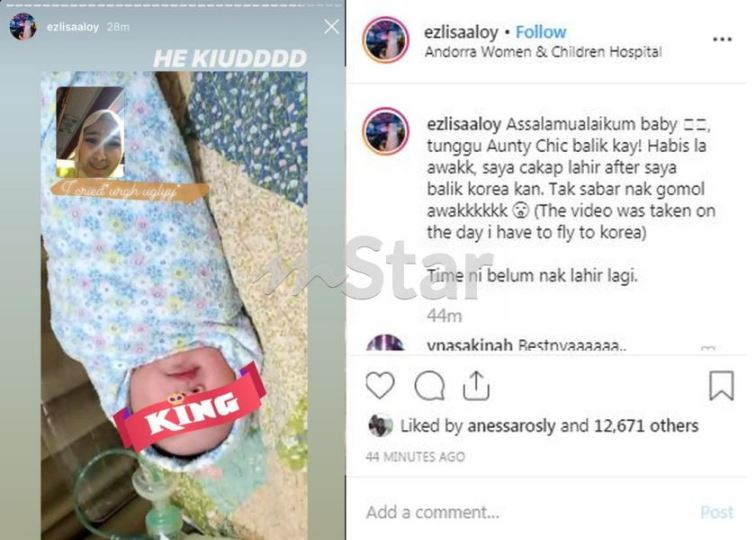755x540 pixels.
Task: Open the three-dot more options menu
Action: (x=722, y=40)
